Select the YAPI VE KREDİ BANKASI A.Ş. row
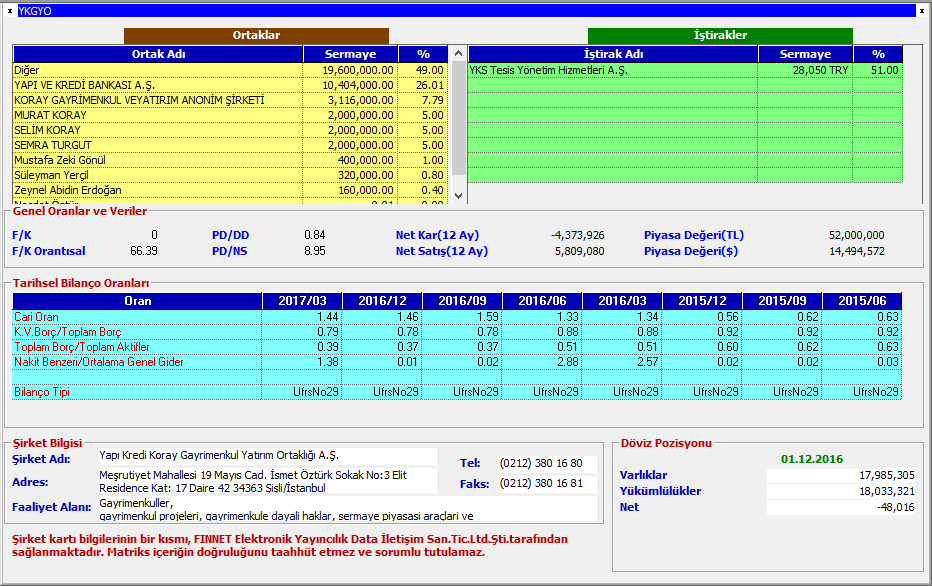This screenshot has width=932, height=586. (x=229, y=85)
